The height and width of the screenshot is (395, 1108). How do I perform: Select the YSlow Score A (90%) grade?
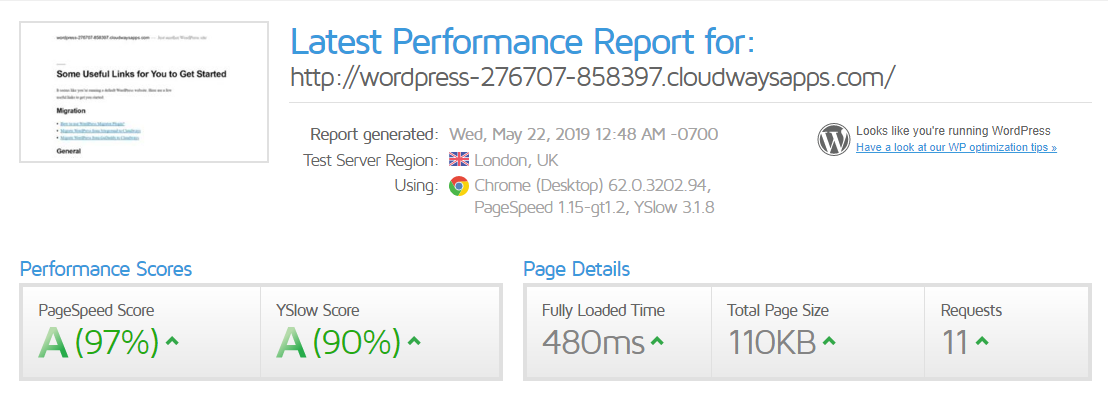338,343
